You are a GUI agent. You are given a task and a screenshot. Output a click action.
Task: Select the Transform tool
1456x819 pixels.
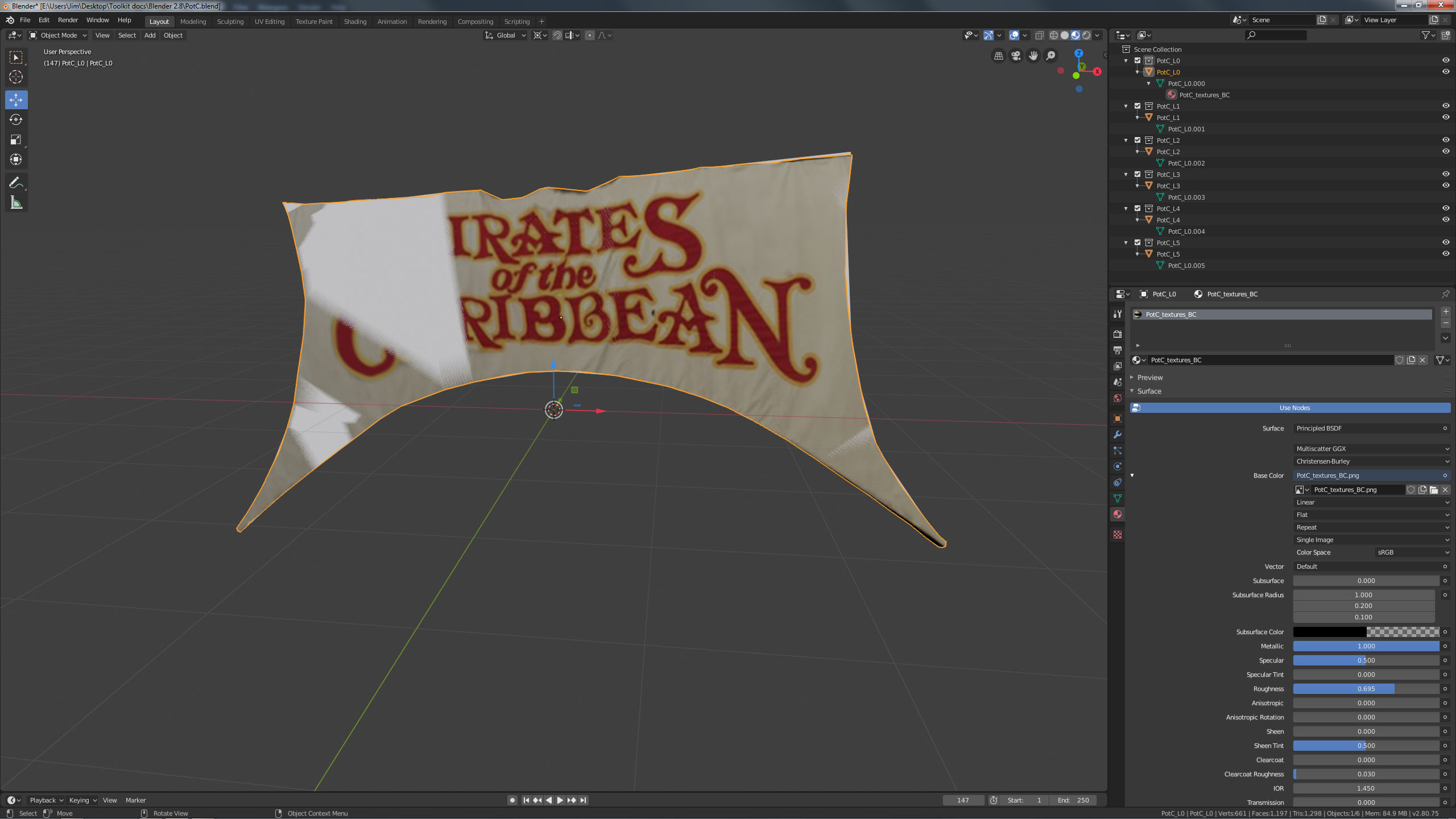tap(16, 160)
